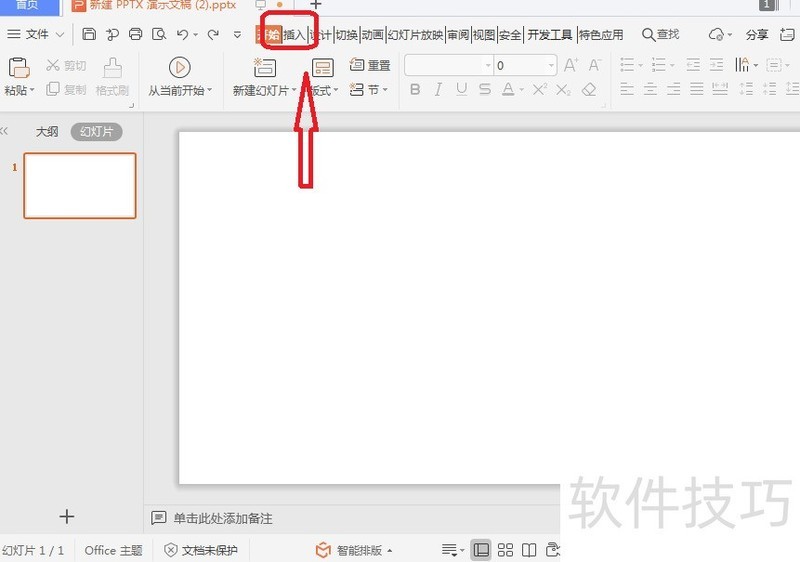This screenshot has height=562, width=800.
Task: Open the 安全 tab
Action: tap(510, 35)
